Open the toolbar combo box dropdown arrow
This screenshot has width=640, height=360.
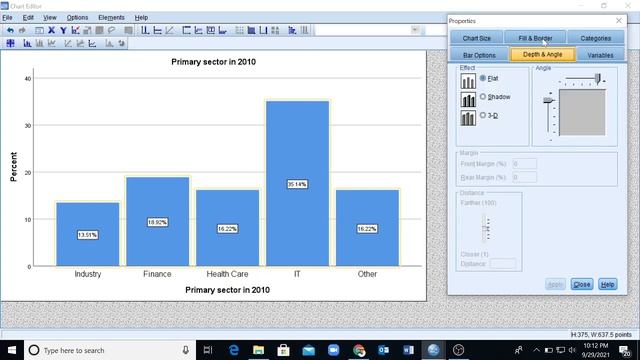tap(415, 30)
